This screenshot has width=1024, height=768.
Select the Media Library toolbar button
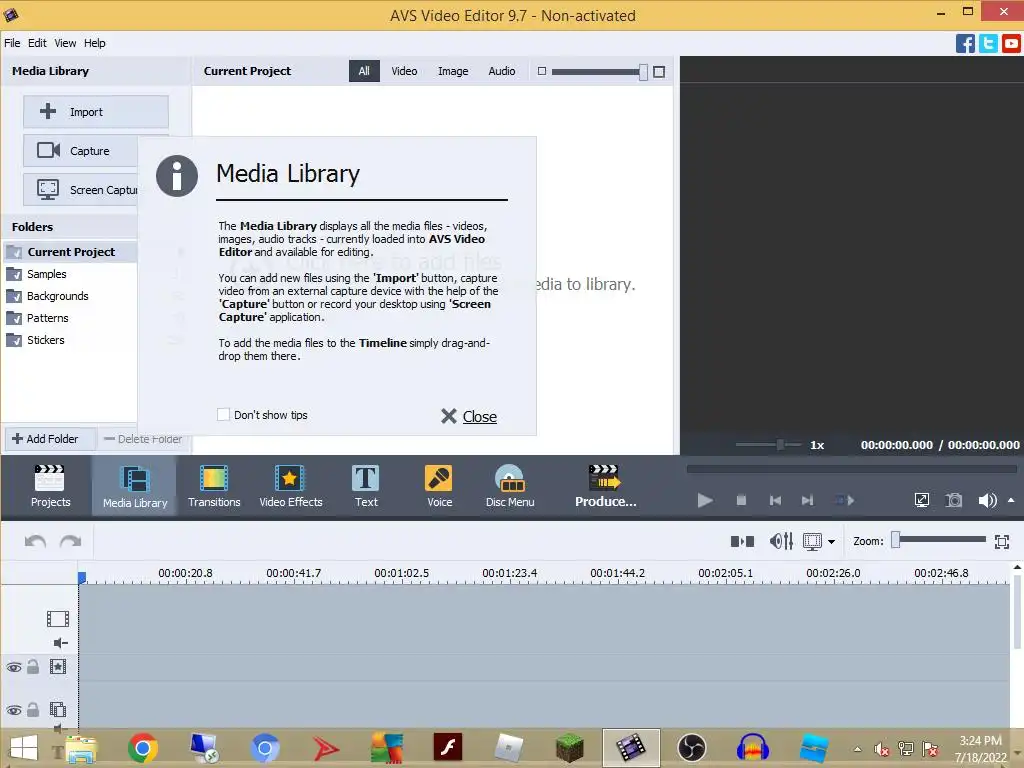click(x=135, y=486)
